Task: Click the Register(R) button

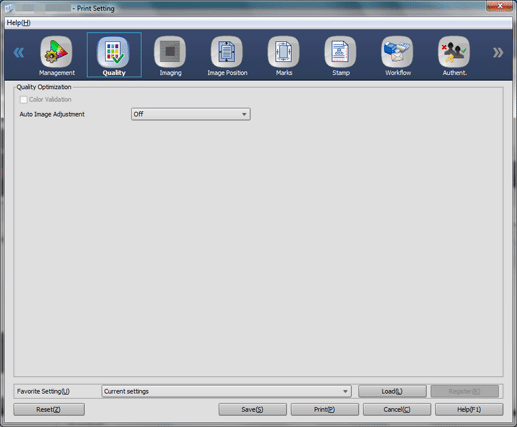Action: tap(465, 391)
